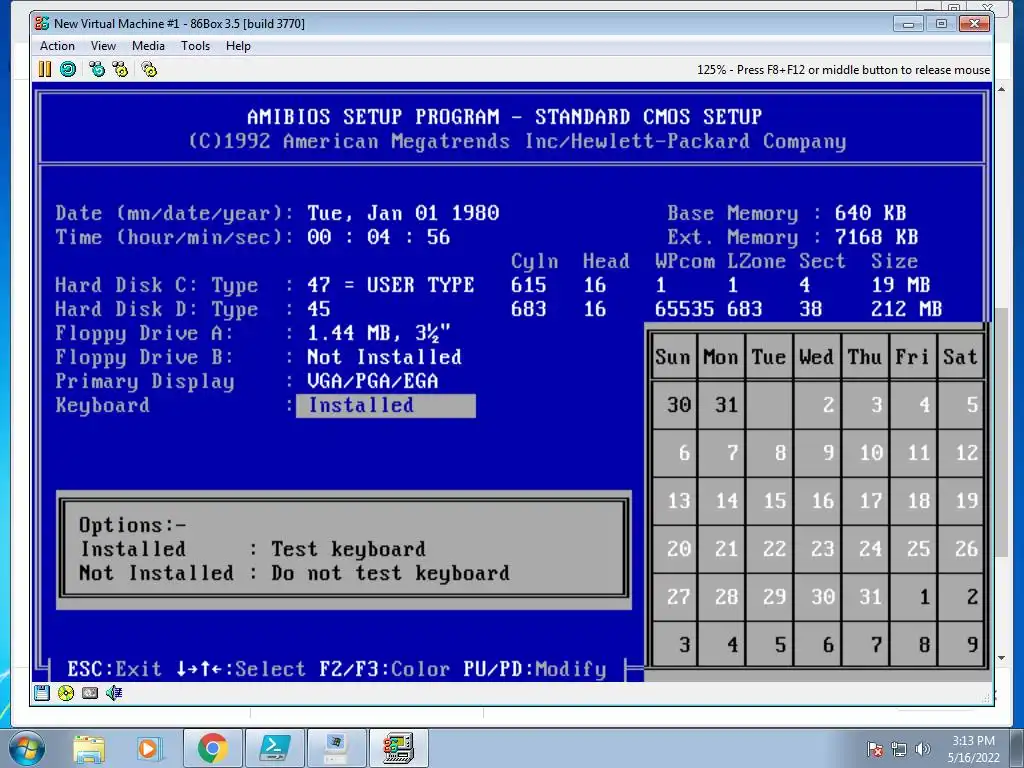
Task: Click the Hard Disk C type '47 = USER TYPE'
Action: click(x=391, y=285)
